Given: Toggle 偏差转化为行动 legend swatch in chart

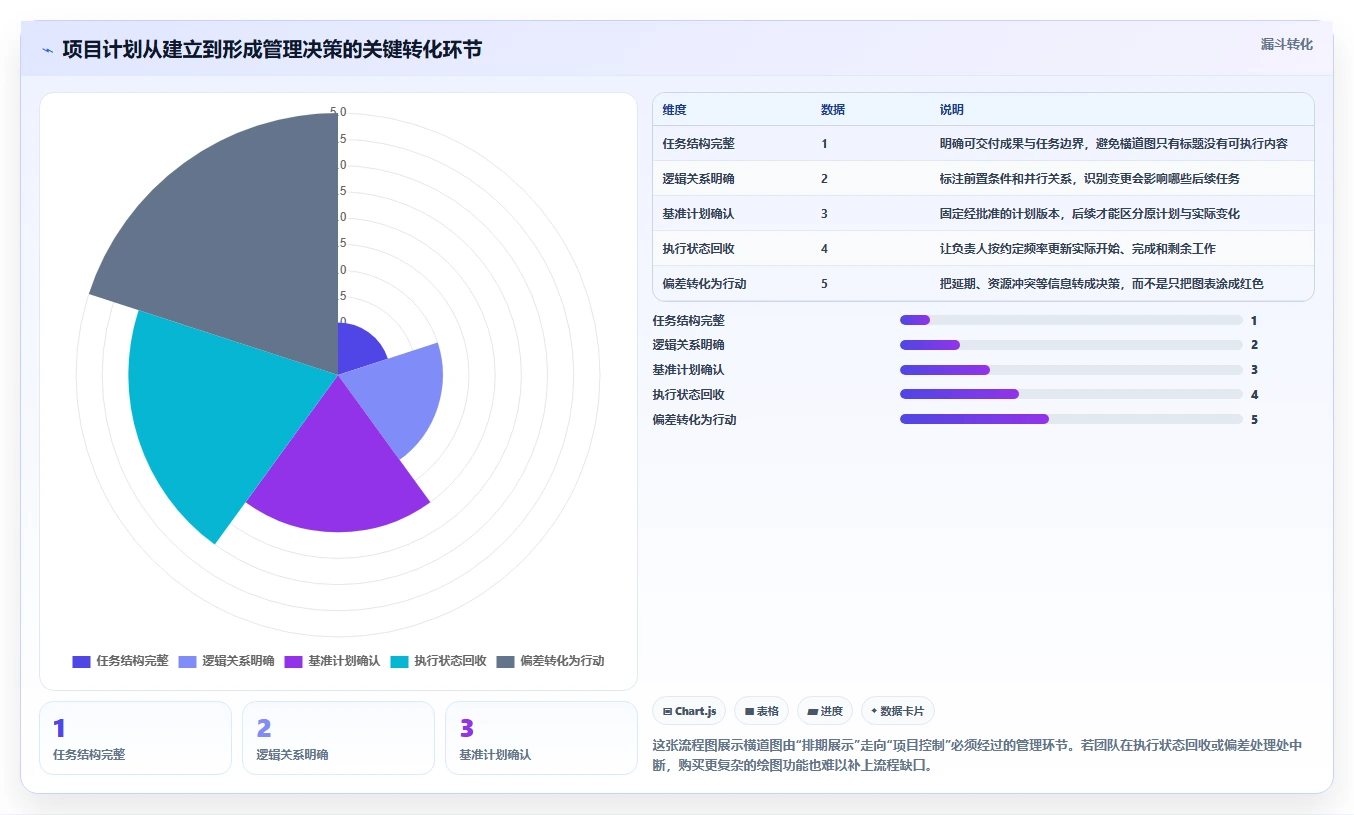Looking at the screenshot, I should 505,661.
